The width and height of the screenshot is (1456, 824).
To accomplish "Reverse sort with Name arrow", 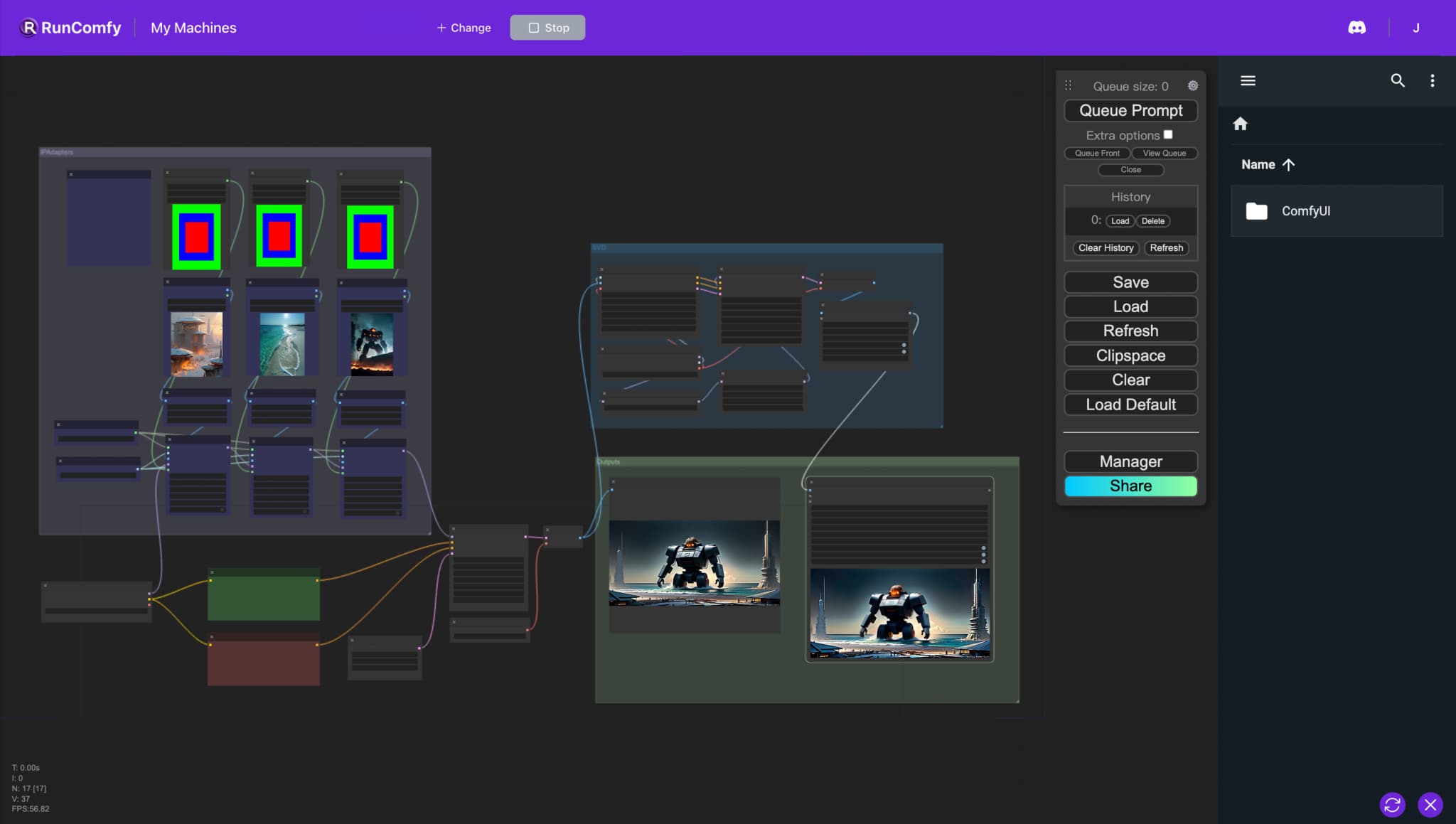I will (1288, 164).
